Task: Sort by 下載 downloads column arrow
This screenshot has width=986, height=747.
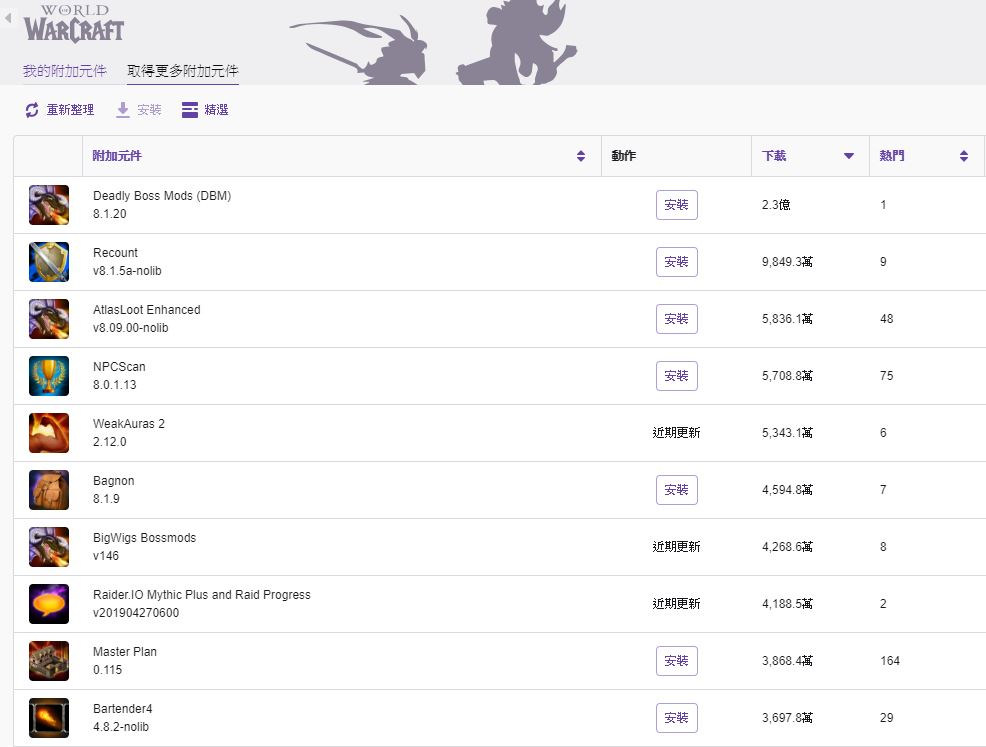Action: tap(849, 156)
